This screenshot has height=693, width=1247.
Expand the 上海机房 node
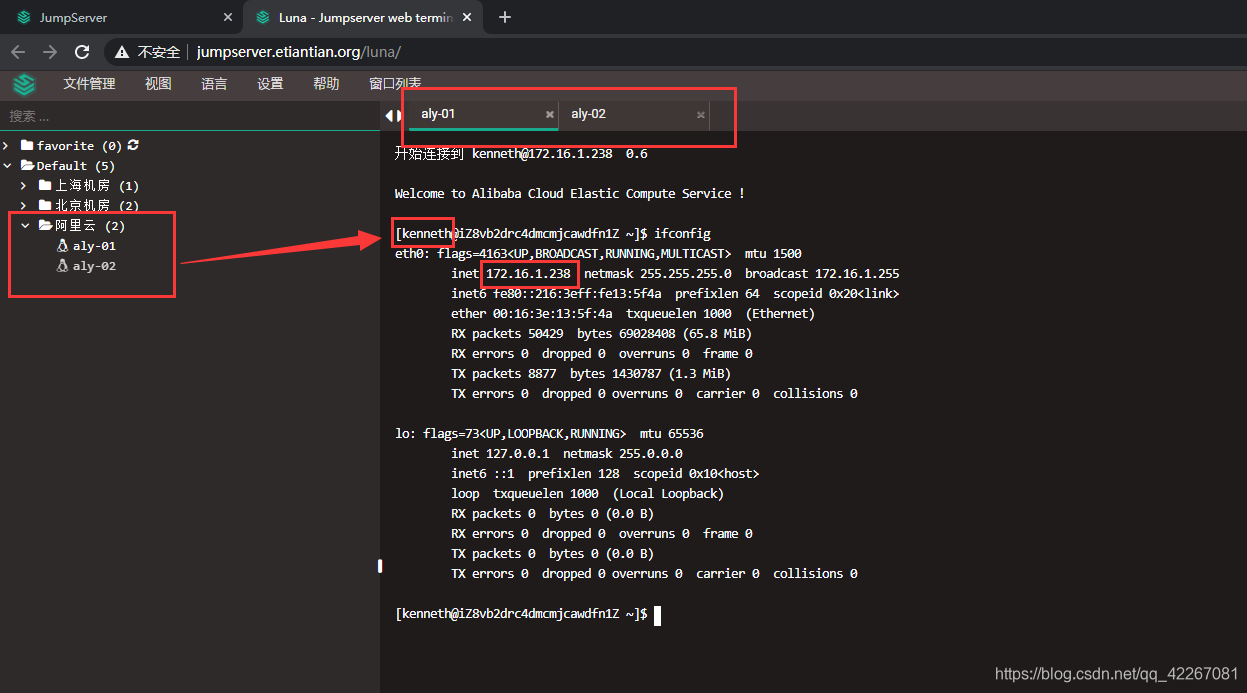[x=25, y=185]
